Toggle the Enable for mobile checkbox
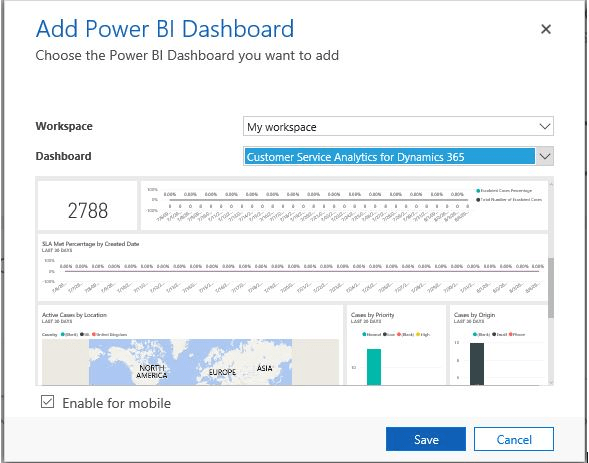Image resolution: width=589 pixels, height=463 pixels. pos(47,402)
